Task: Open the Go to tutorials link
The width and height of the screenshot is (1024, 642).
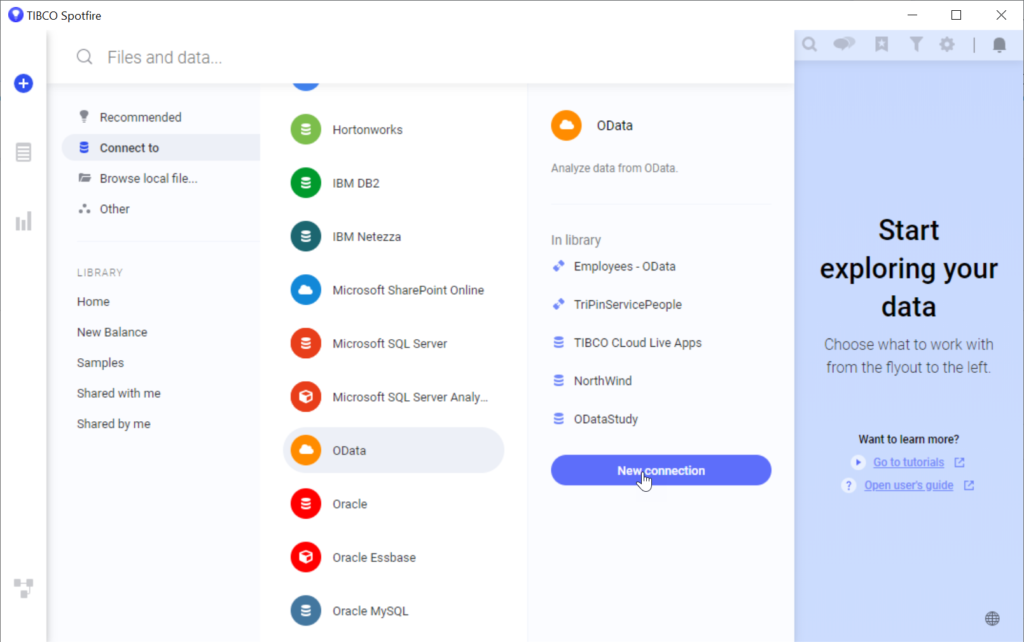Action: pyautogui.click(x=908, y=462)
